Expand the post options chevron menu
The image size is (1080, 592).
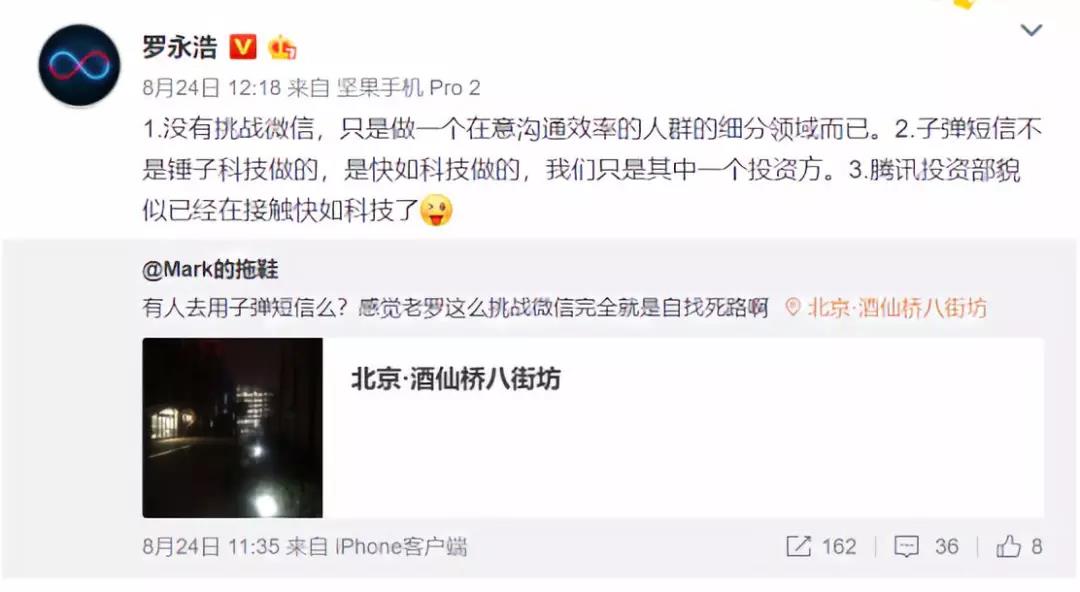point(1031,30)
